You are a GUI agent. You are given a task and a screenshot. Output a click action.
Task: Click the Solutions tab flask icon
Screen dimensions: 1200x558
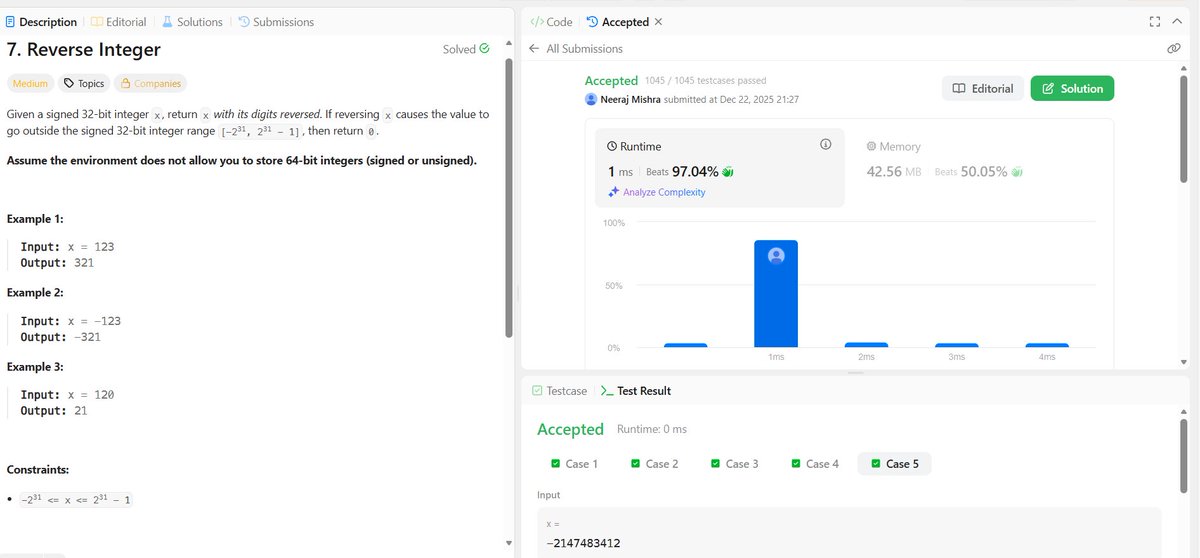click(167, 22)
